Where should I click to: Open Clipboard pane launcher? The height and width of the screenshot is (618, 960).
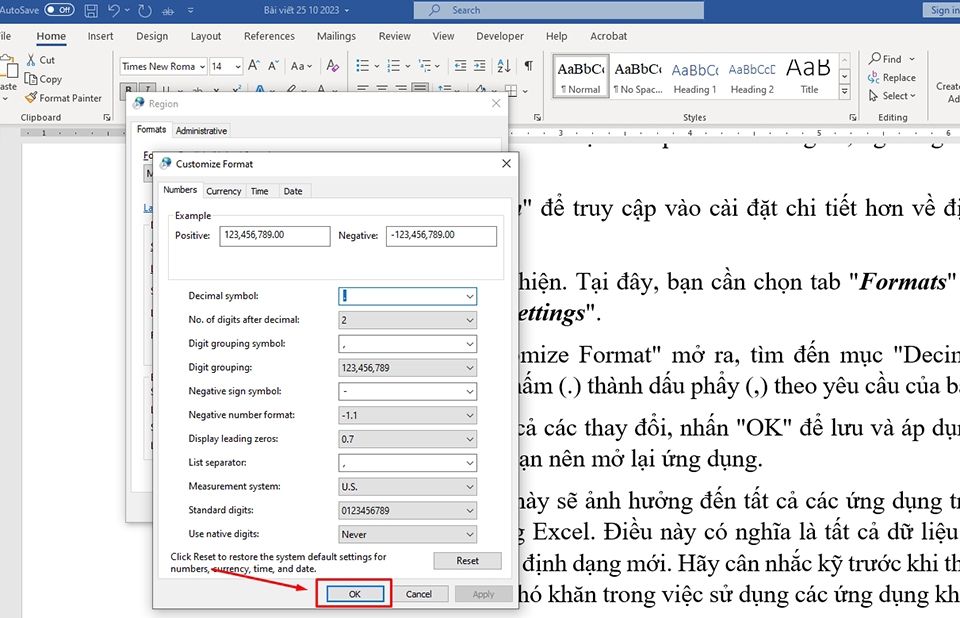coord(107,117)
